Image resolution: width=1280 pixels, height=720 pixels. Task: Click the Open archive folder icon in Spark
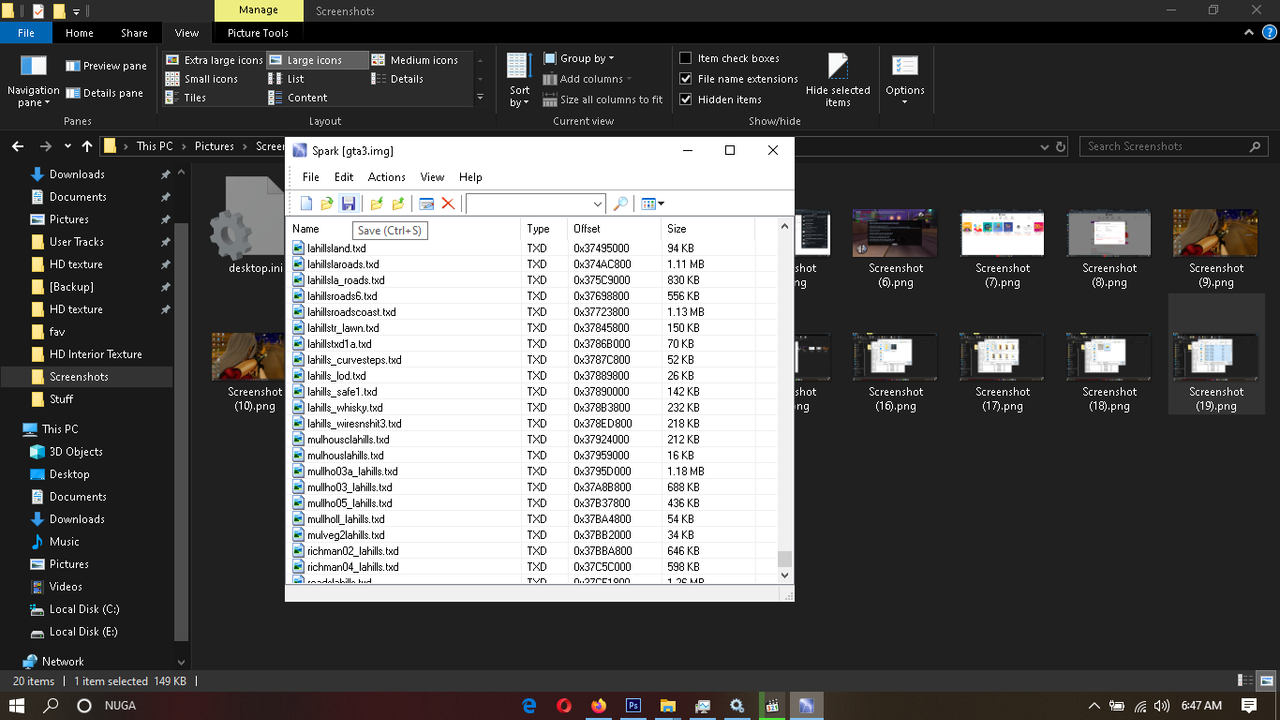tap(327, 204)
